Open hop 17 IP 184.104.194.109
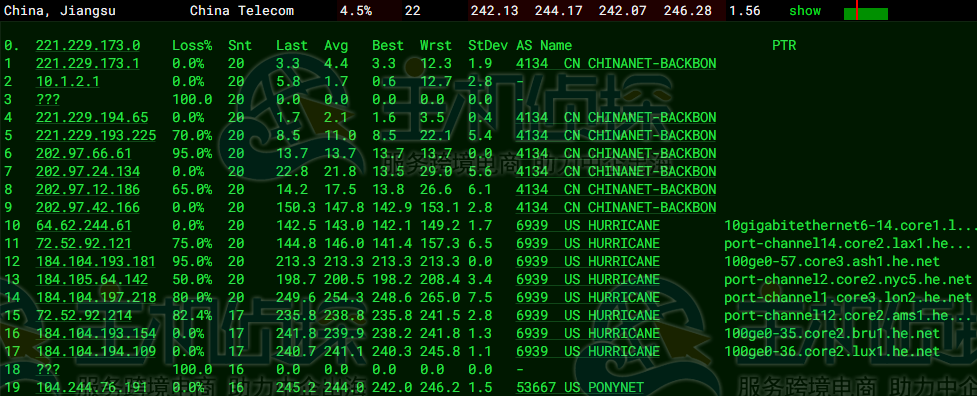The width and height of the screenshot is (977, 396). point(95,352)
